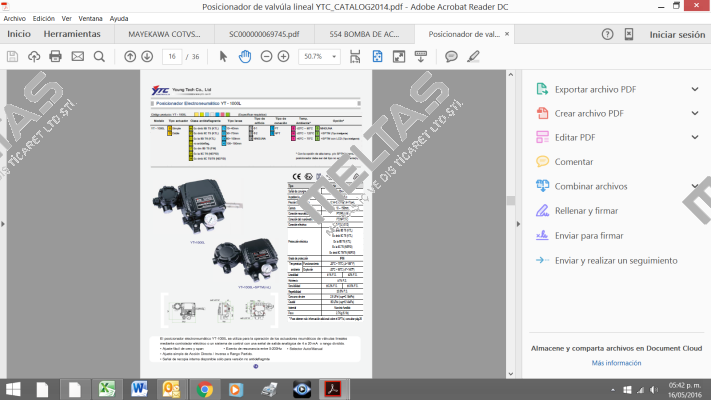Open the help question mark
The image size is (711, 400).
click(608, 34)
